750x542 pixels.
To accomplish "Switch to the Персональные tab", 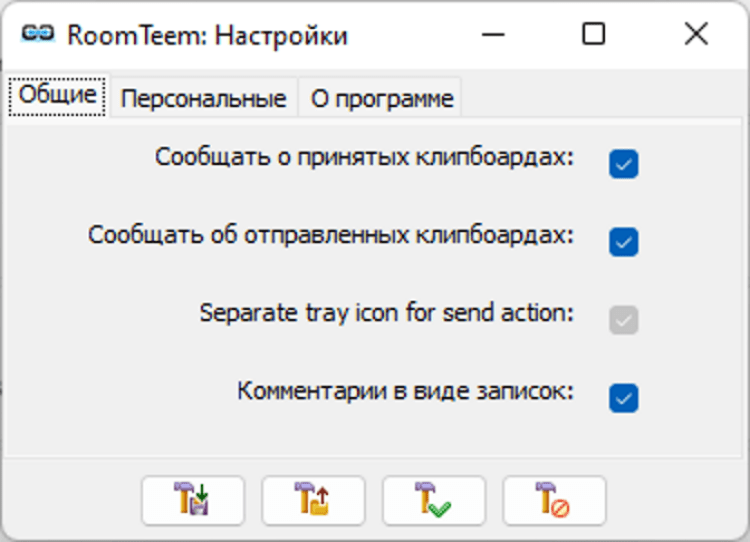I will [x=203, y=98].
